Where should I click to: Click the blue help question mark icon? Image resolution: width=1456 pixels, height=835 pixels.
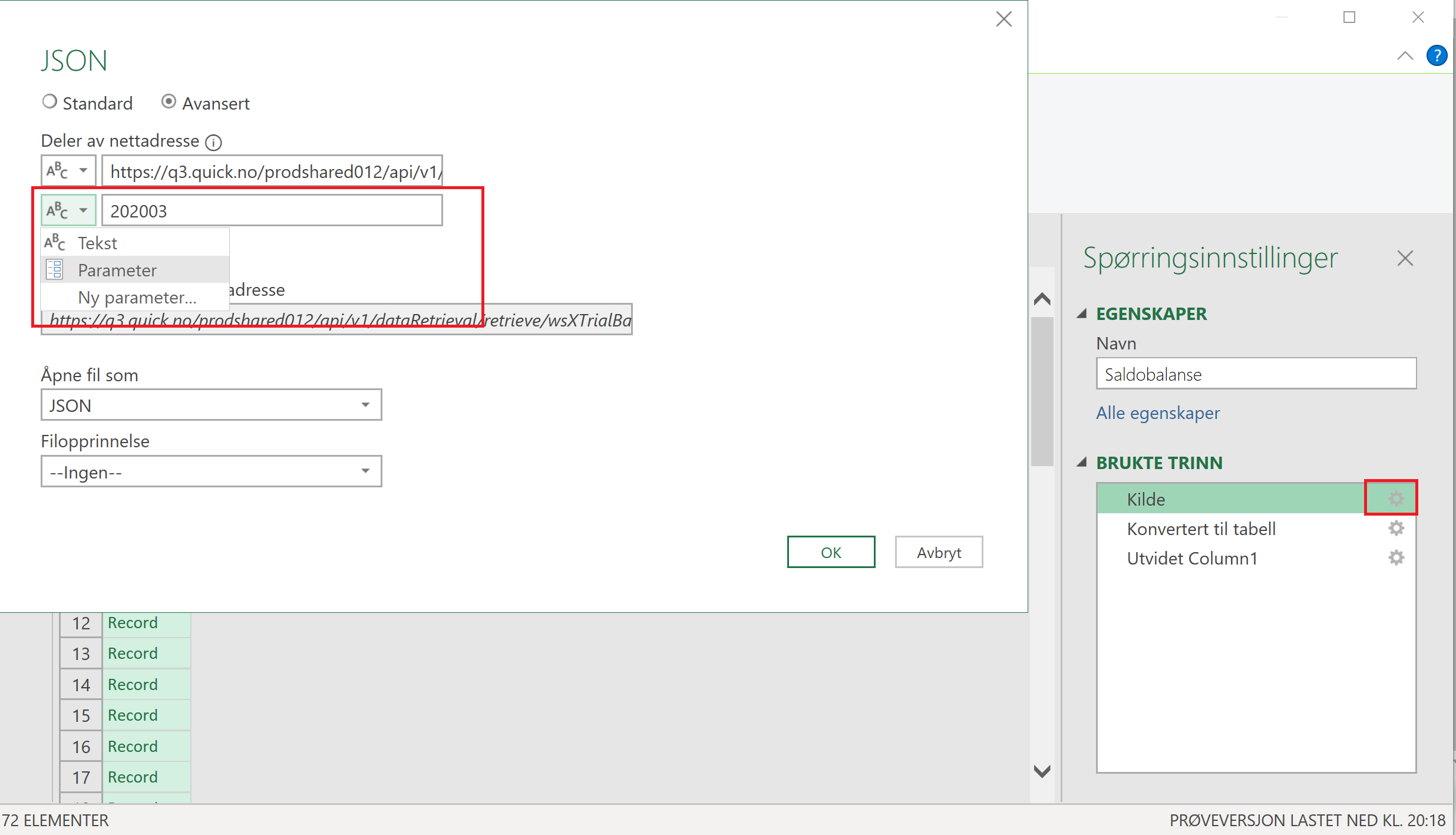click(1437, 56)
